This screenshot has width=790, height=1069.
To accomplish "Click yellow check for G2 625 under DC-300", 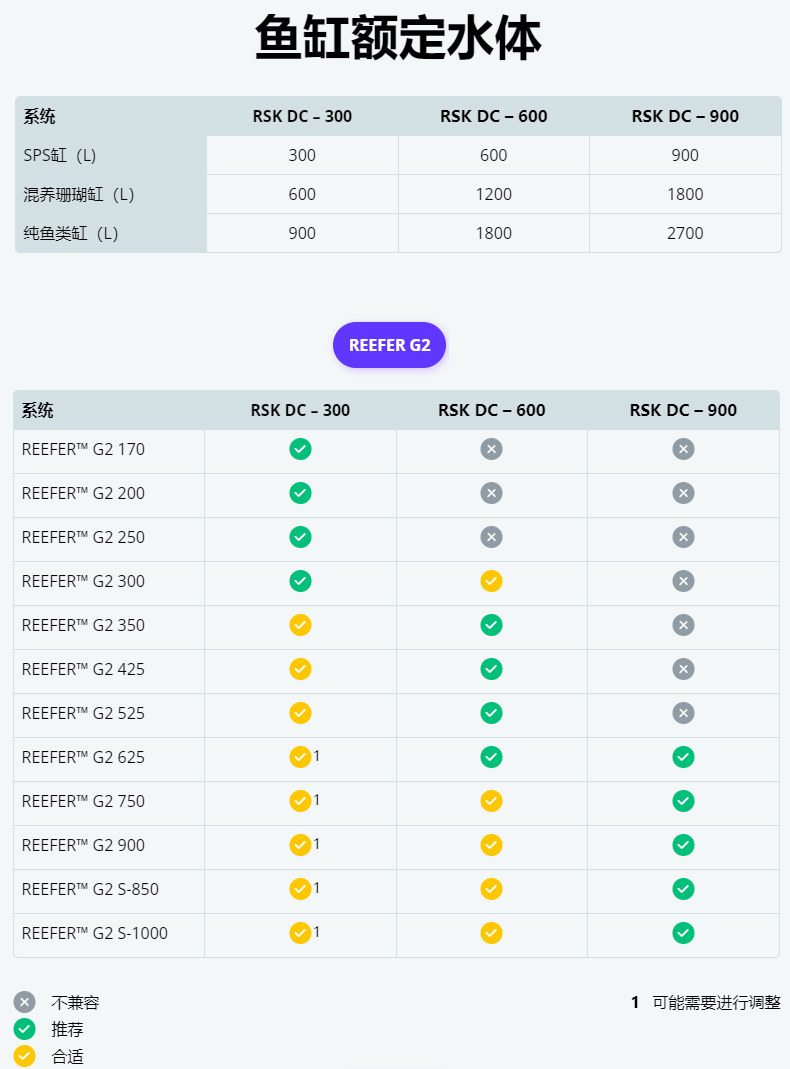I will 301,757.
